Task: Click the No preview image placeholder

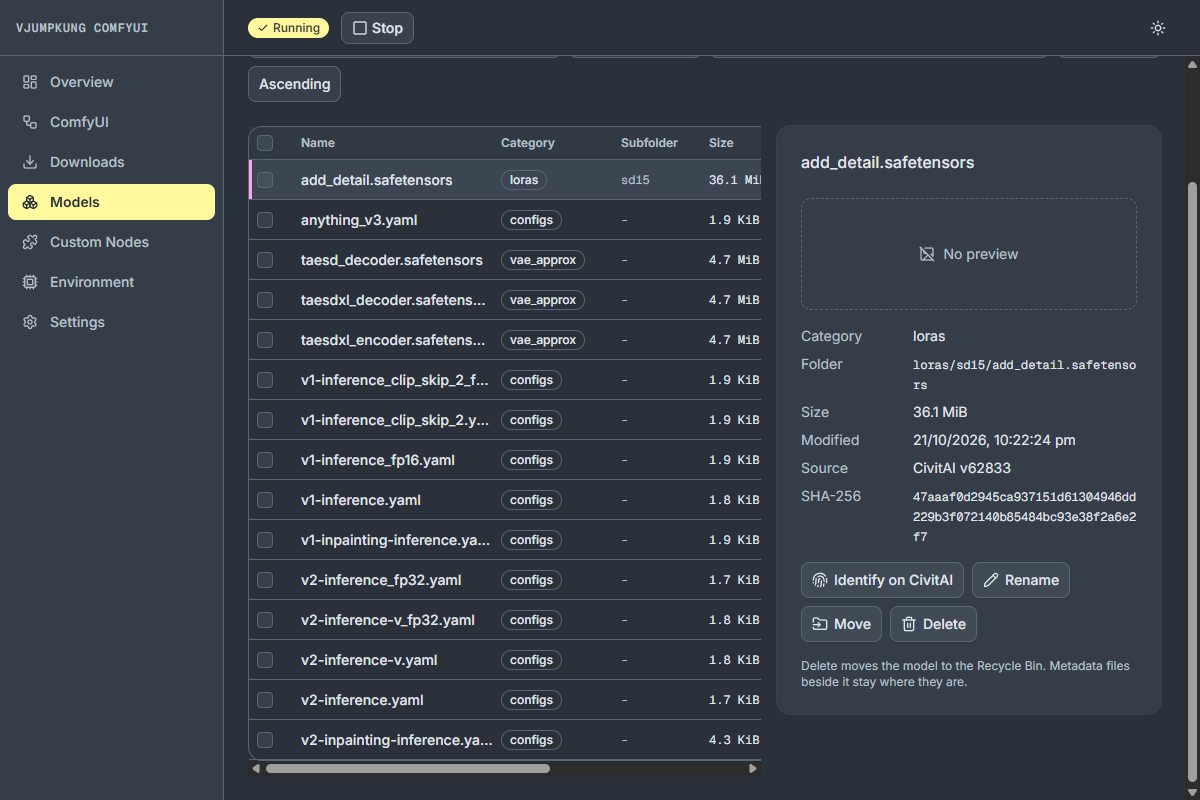Action: 968,254
